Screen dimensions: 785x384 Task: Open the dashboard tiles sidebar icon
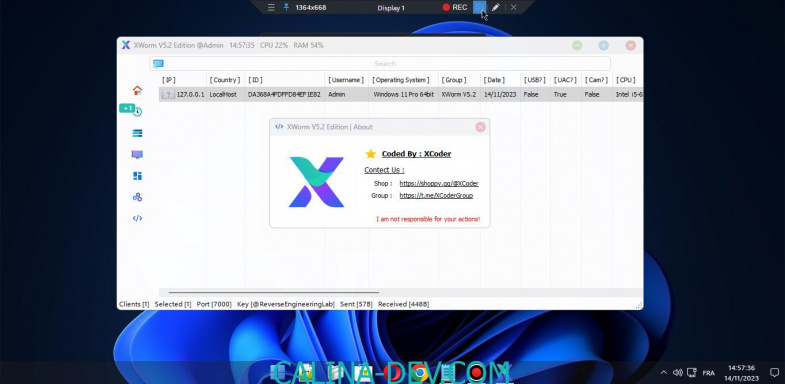point(137,176)
